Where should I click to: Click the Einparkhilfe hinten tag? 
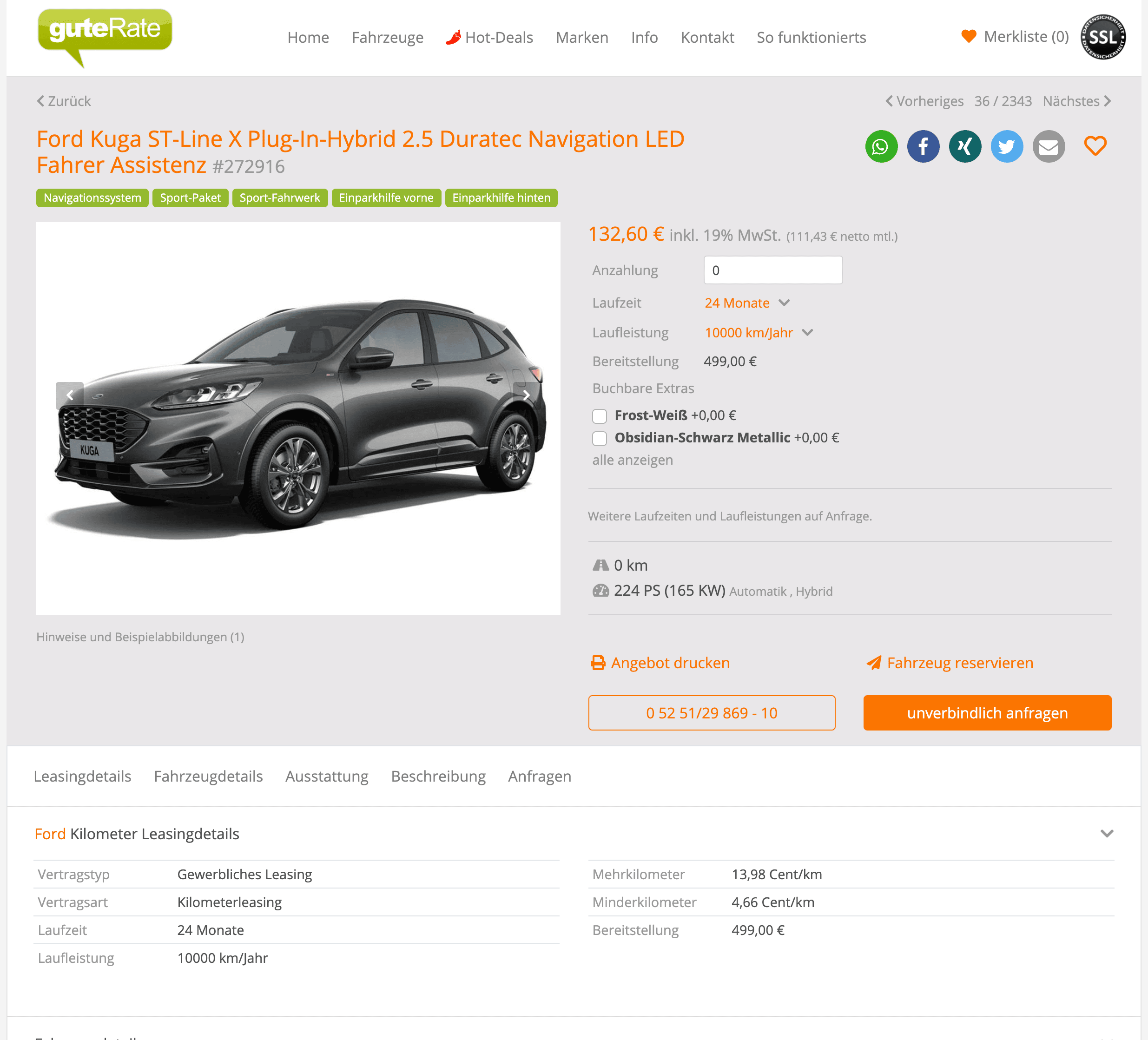point(501,197)
